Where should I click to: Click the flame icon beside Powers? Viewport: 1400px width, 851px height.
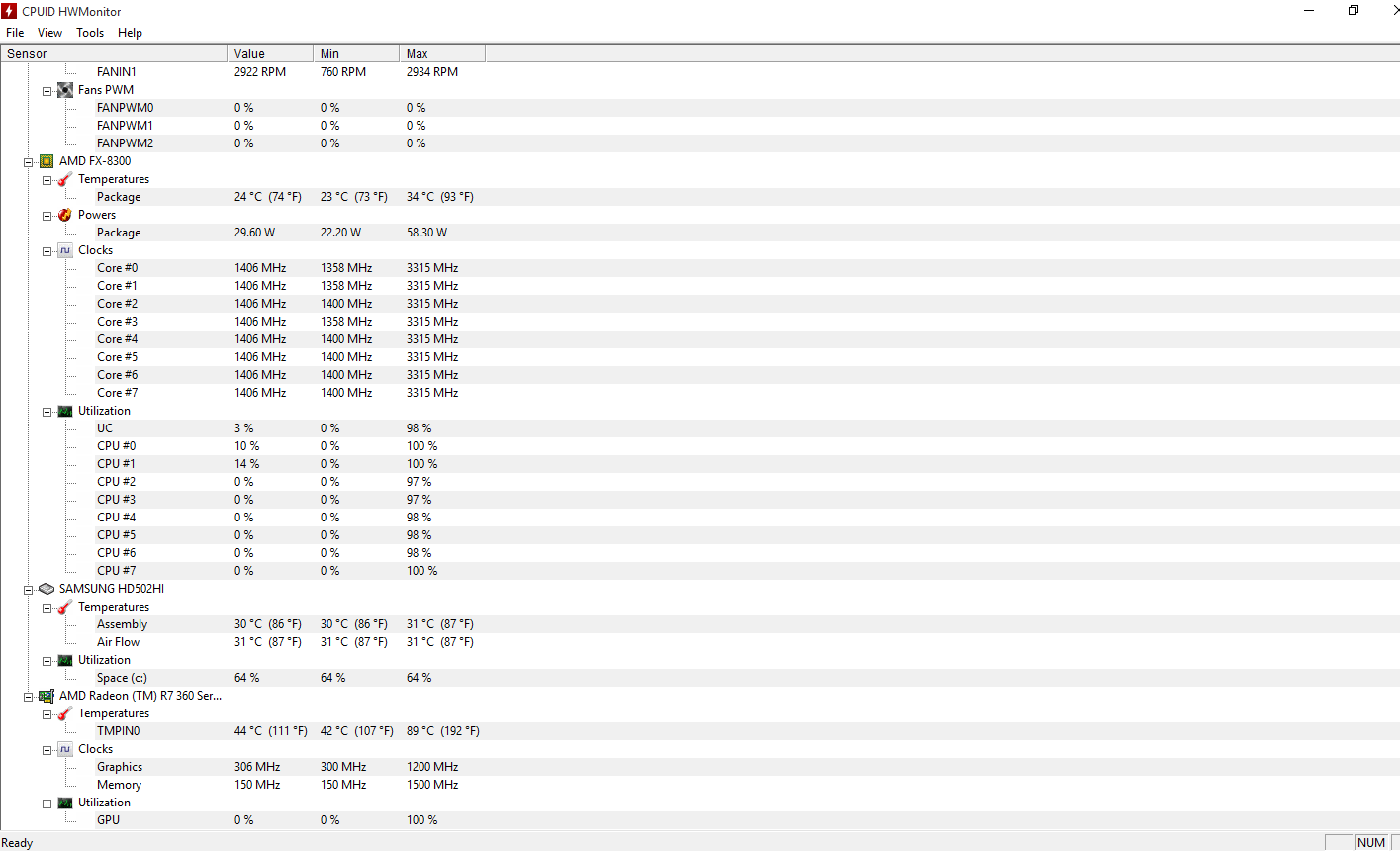[x=65, y=215]
